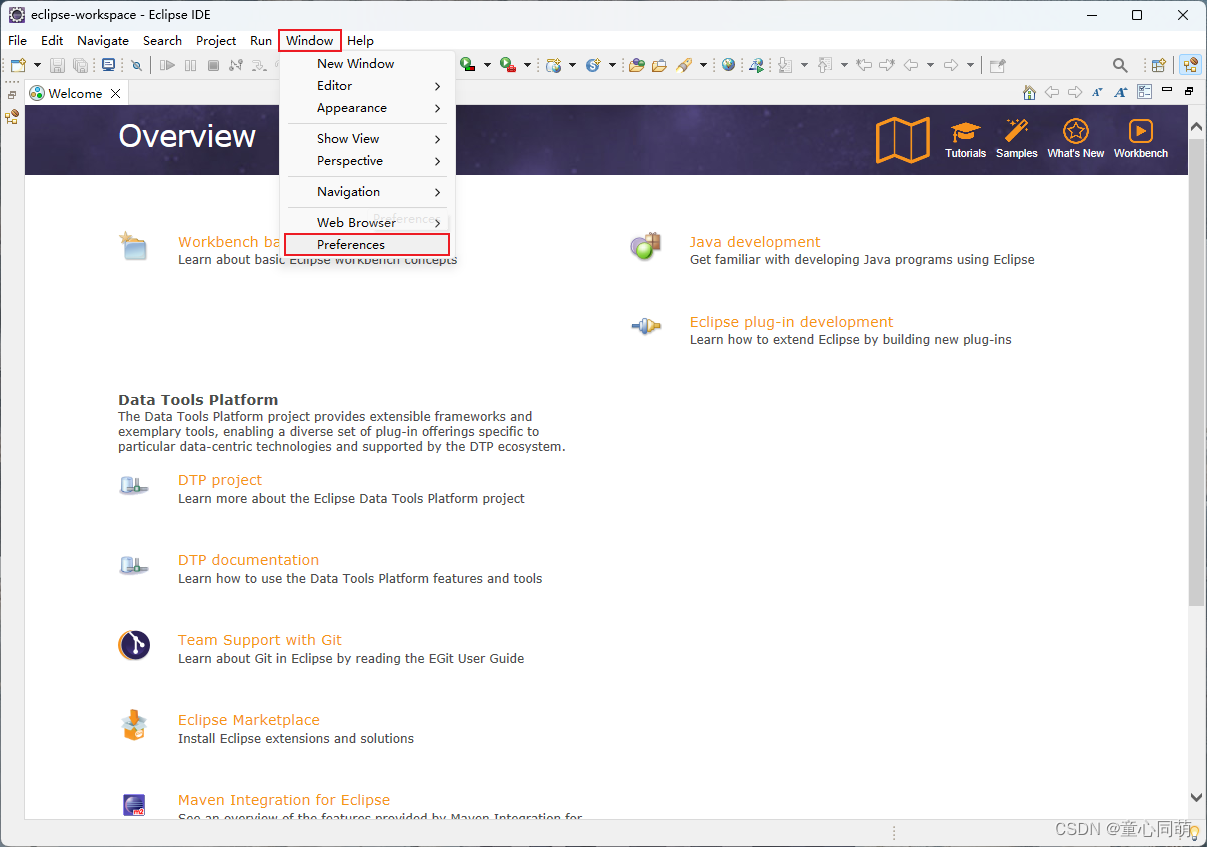Open the Run button dropdown arrow
This screenshot has height=847, width=1207.
click(487, 65)
